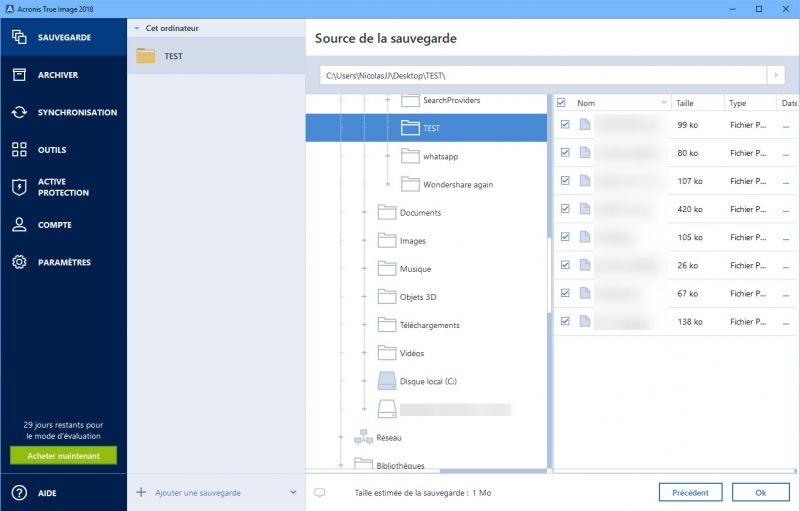Click the Images folder icon

(x=387, y=240)
